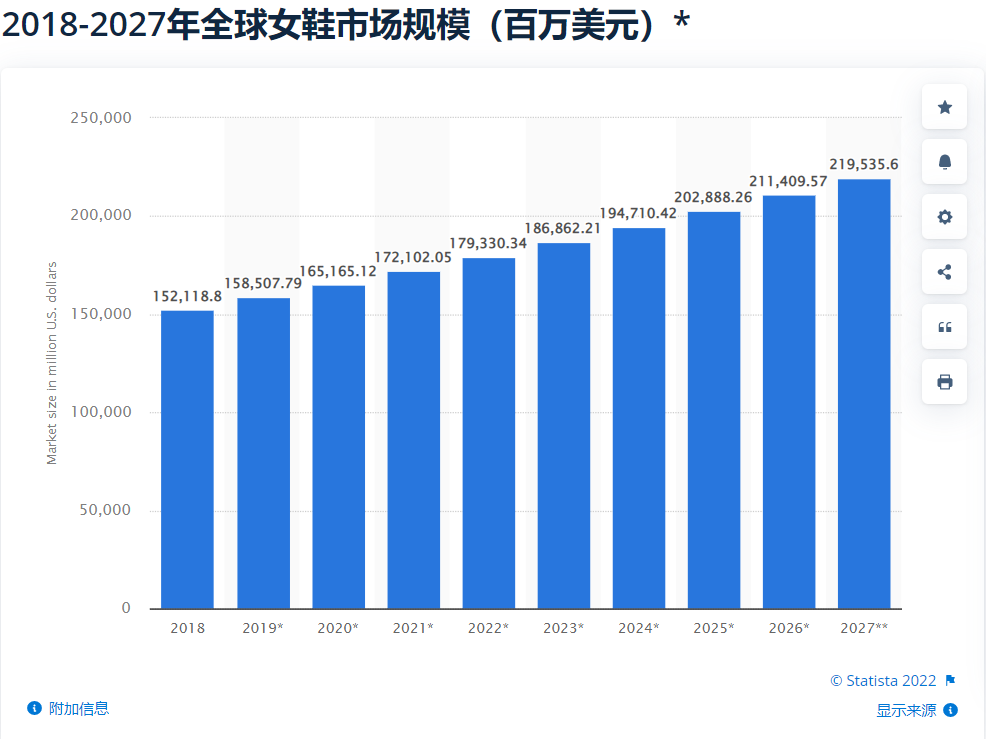Click the value label 186,862.21
986x739 pixels.
pos(563,228)
